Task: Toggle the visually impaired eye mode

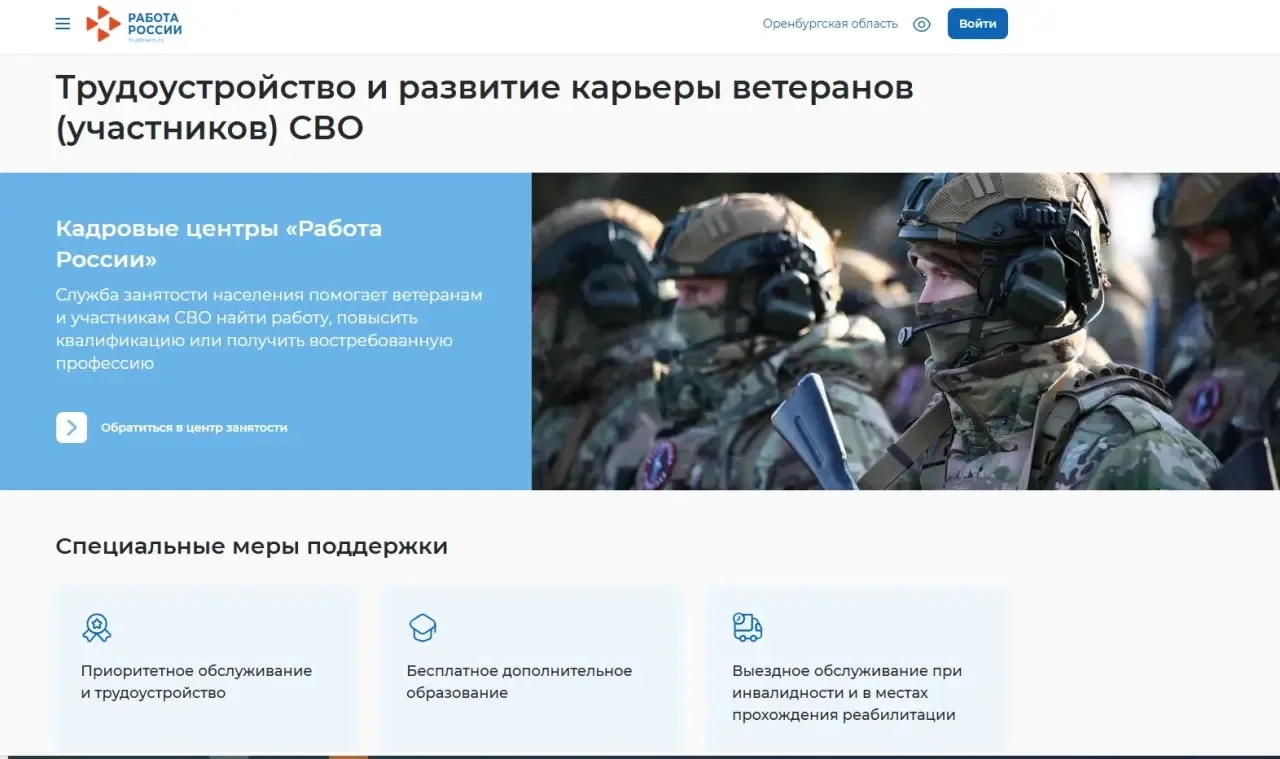Action: coord(922,24)
